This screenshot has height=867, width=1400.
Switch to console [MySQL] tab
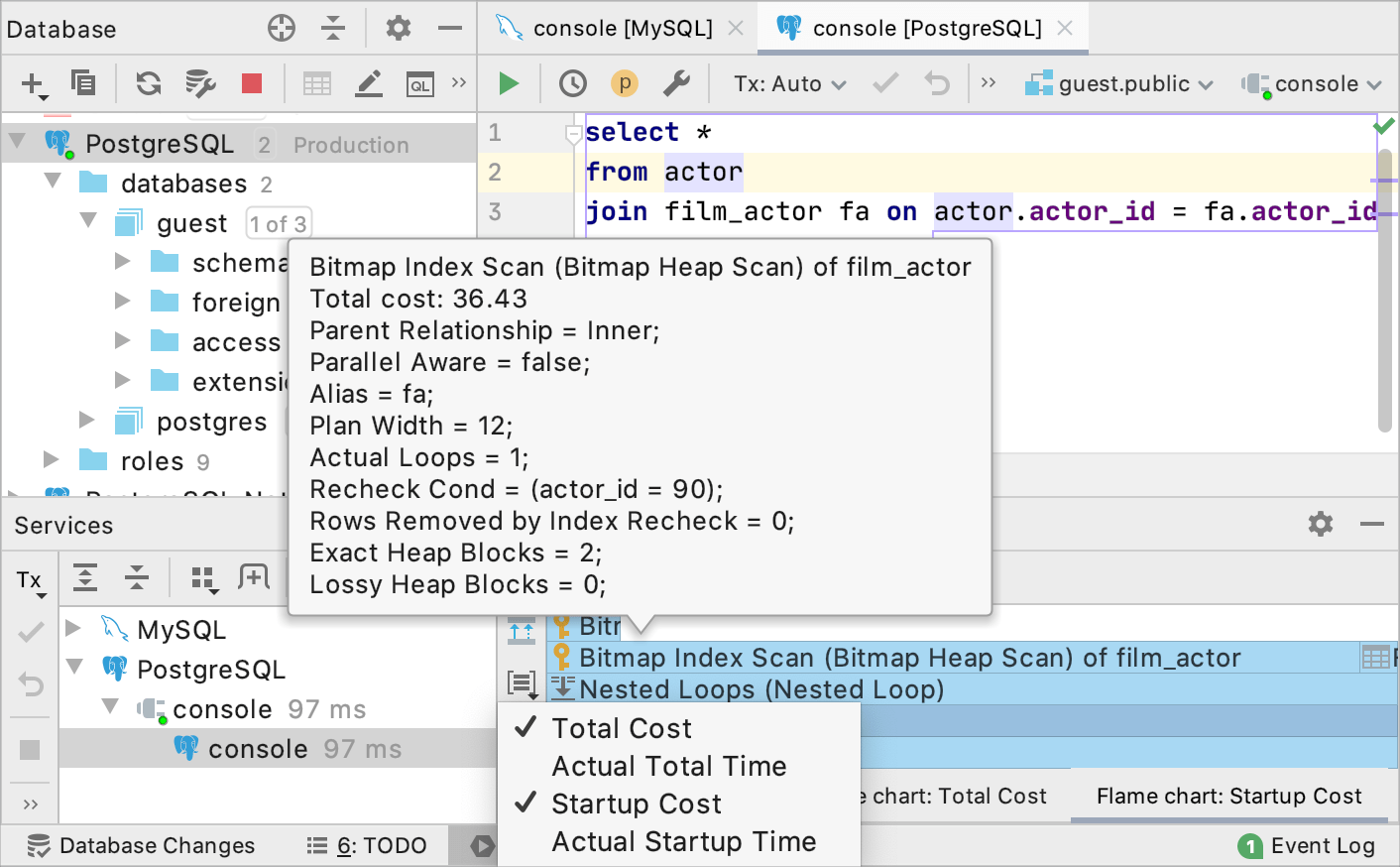[x=622, y=29]
